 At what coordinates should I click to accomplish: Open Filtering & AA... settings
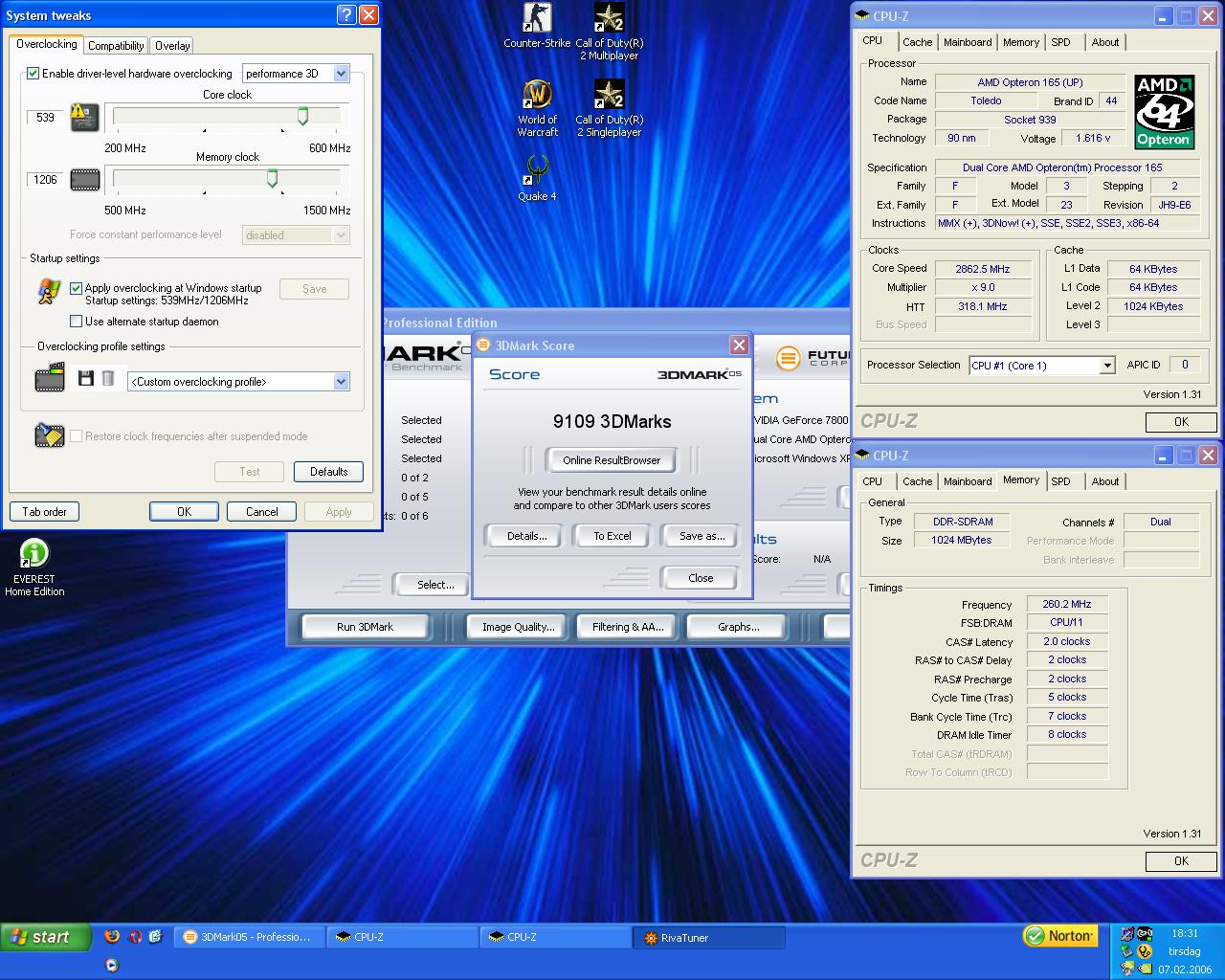pyautogui.click(x=627, y=627)
